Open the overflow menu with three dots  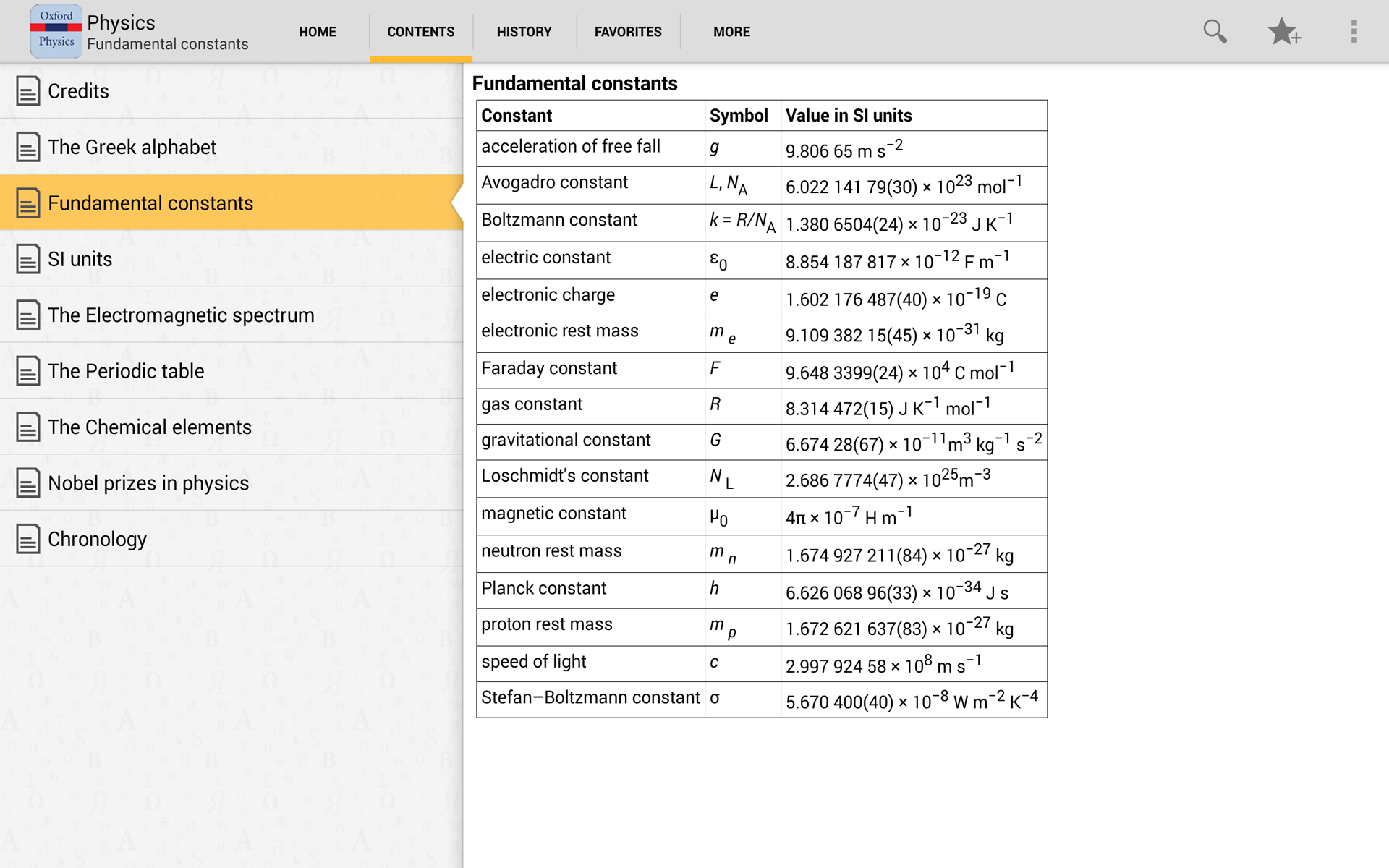tap(1354, 31)
